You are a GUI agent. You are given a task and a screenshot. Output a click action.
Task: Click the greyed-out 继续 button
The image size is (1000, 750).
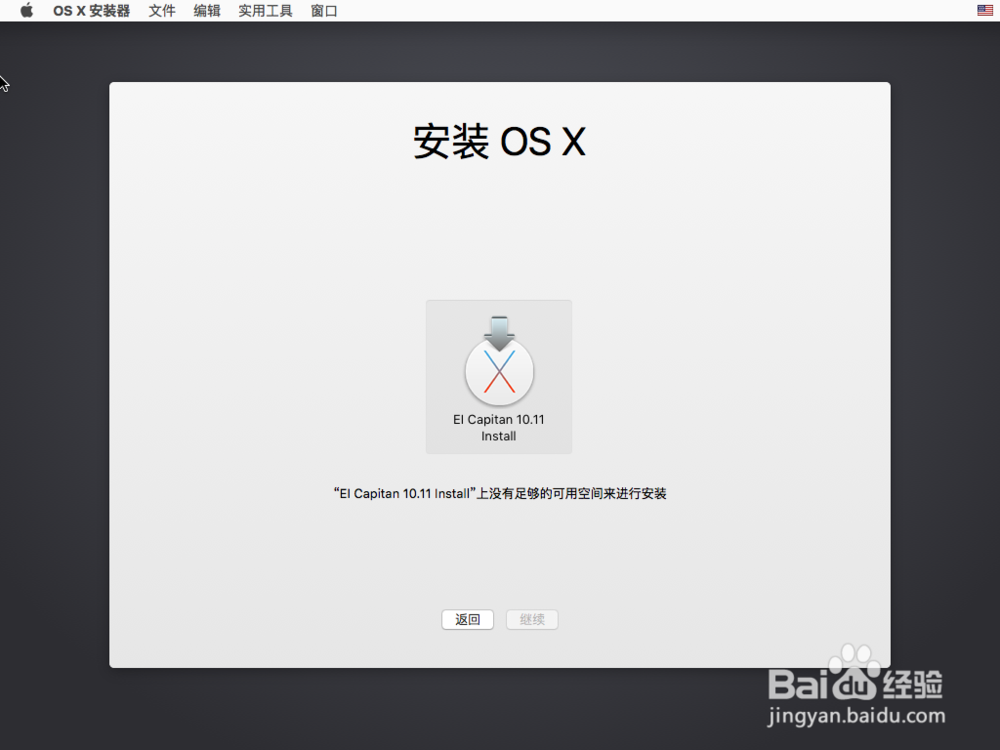tap(532, 619)
